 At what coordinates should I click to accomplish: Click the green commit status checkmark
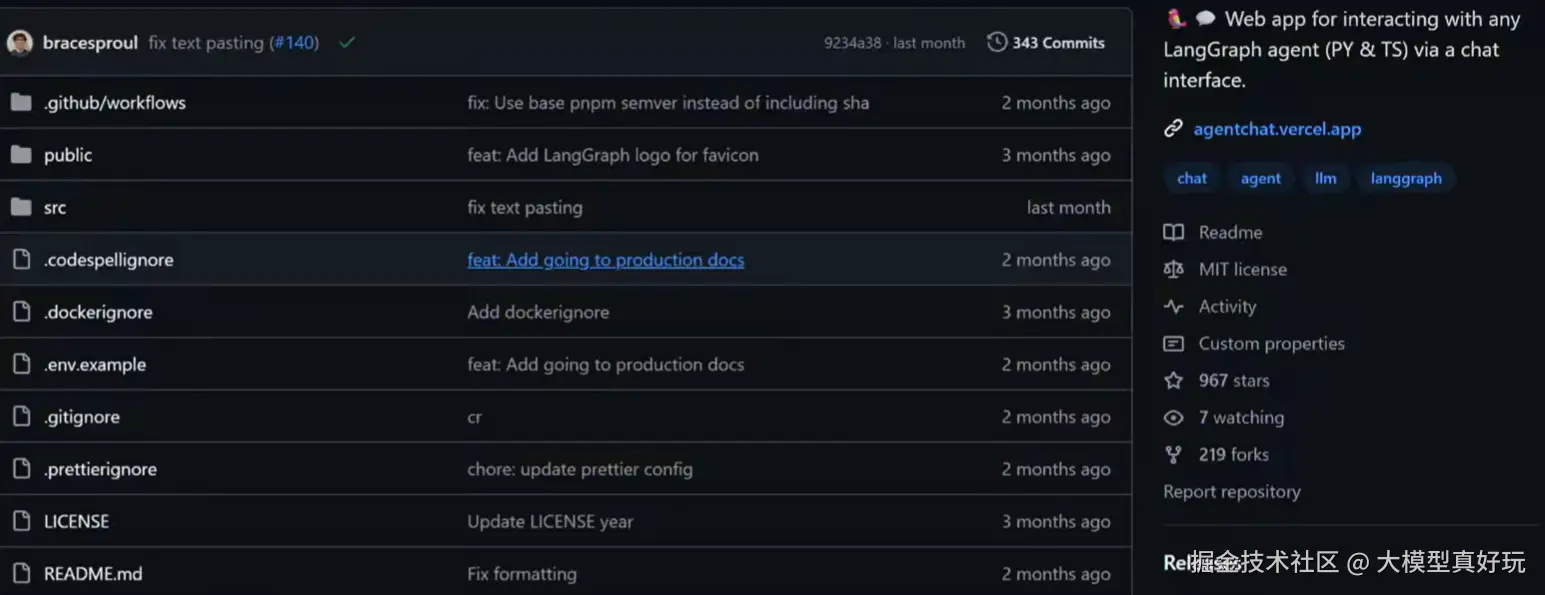(347, 43)
